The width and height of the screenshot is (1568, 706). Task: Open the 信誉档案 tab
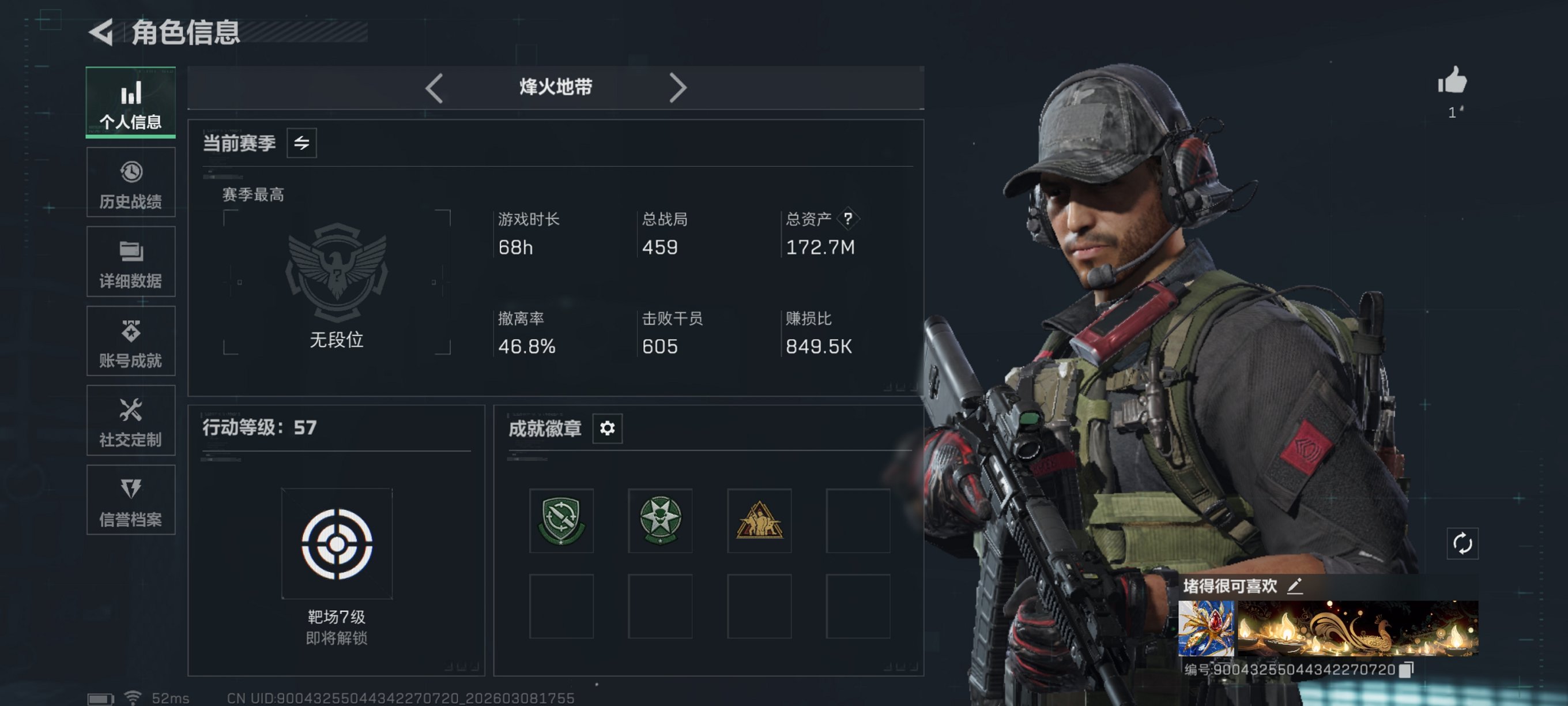click(131, 500)
